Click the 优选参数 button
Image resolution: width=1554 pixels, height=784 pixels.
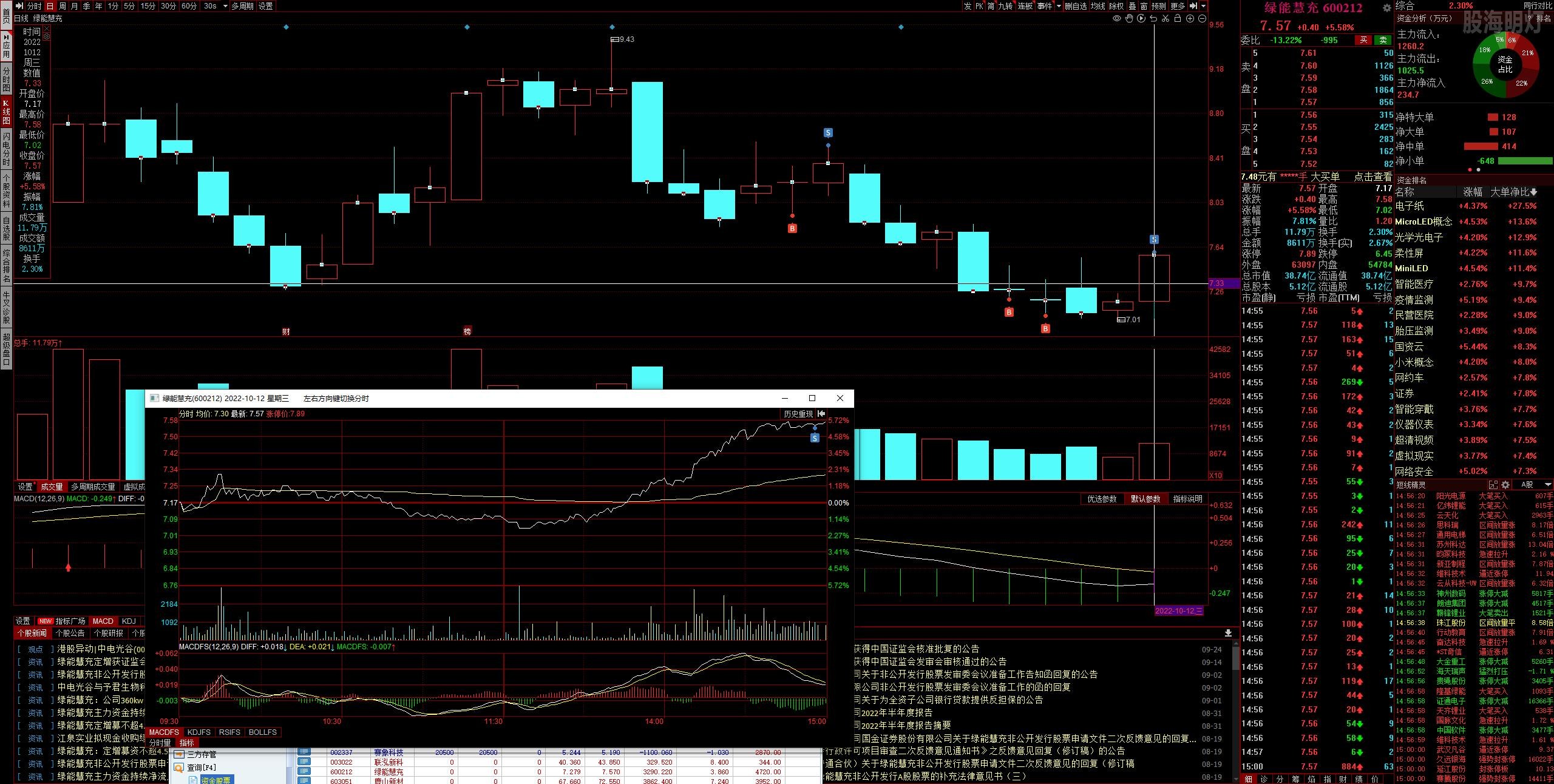[x=1102, y=499]
